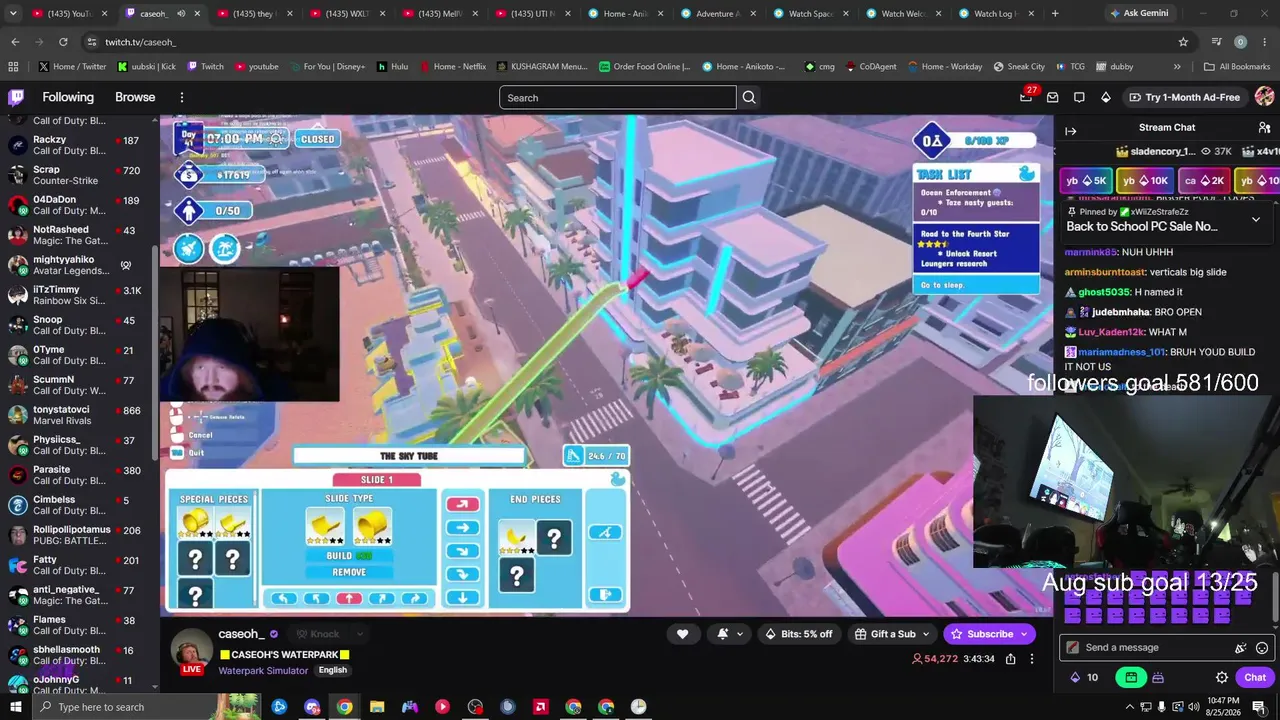Expand the pinned Back to School message

[1256, 220]
